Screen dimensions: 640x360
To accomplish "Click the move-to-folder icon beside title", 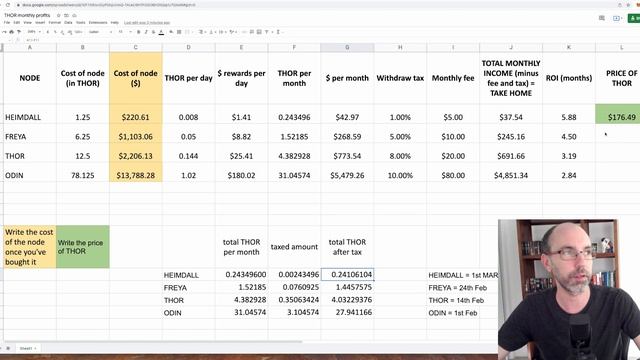I will click(66, 15).
